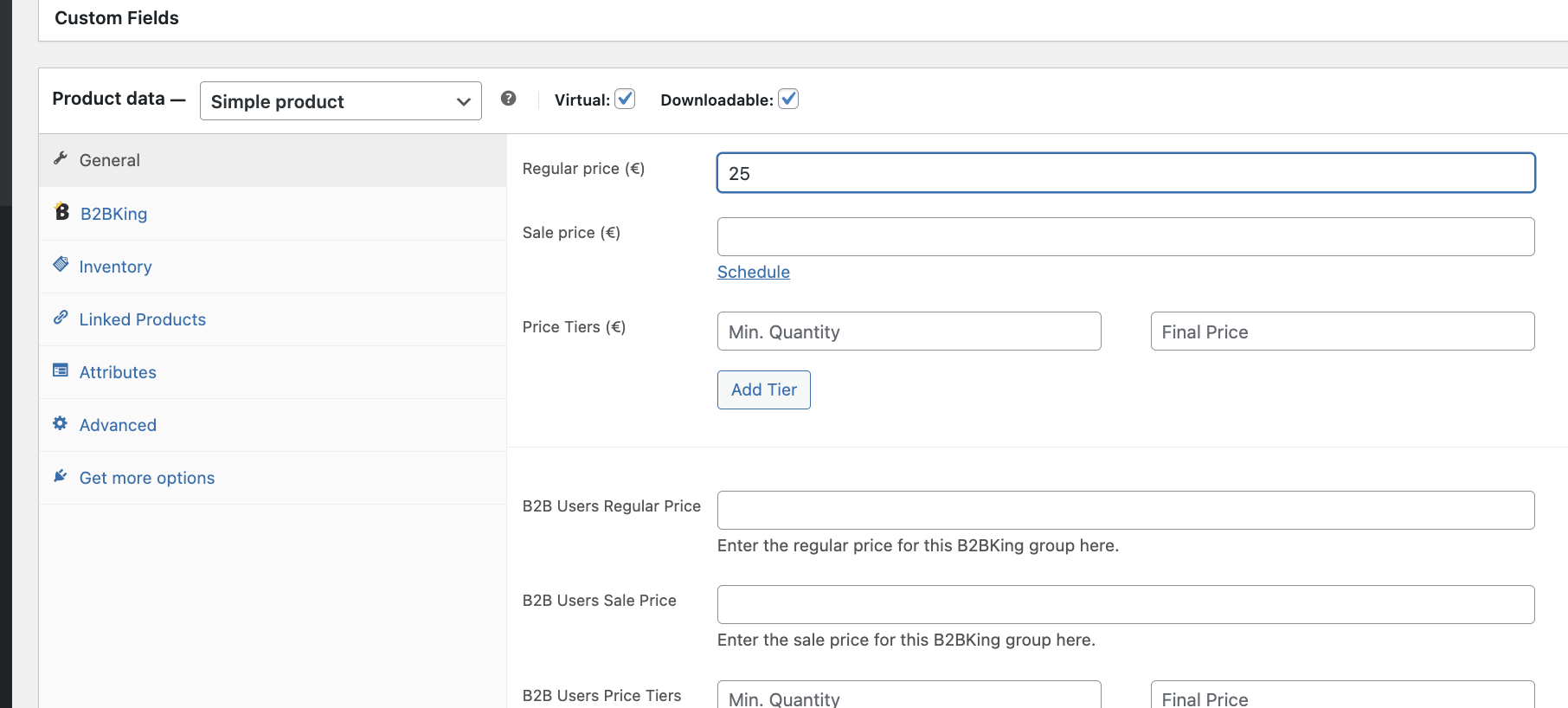Click the Get more options plug icon
The height and width of the screenshot is (708, 1568).
click(x=61, y=476)
